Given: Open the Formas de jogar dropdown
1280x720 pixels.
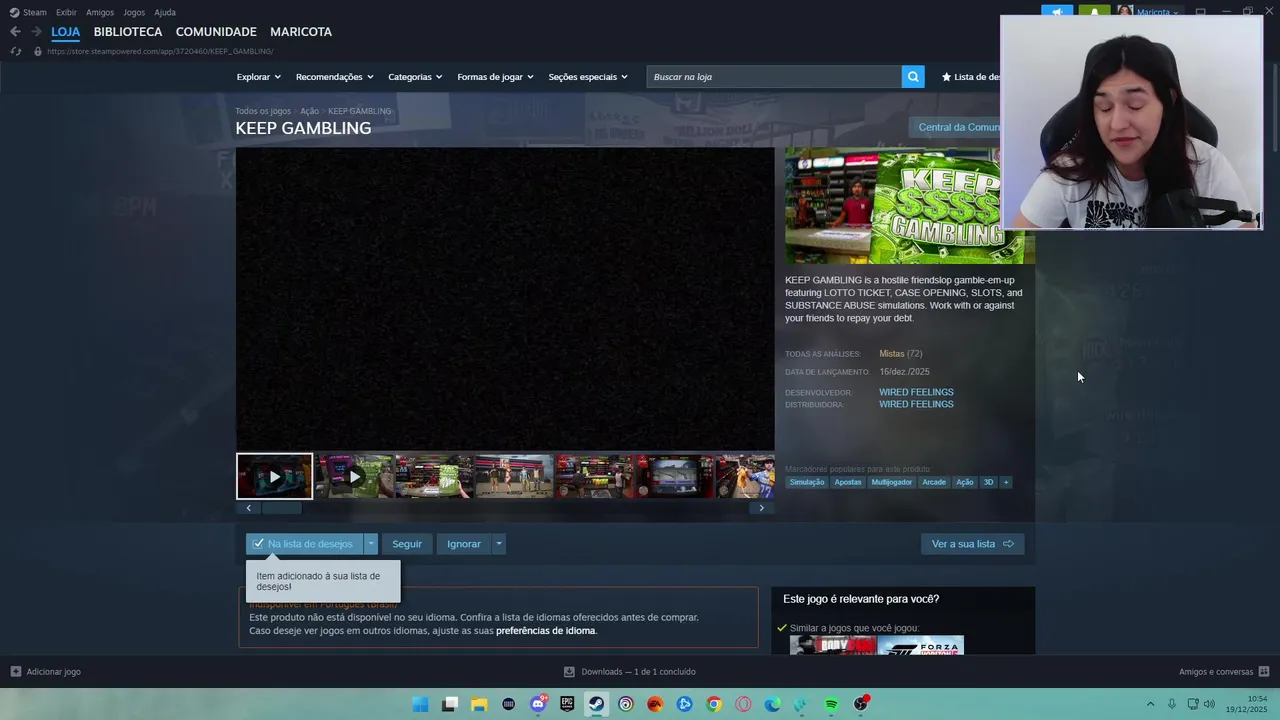Looking at the screenshot, I should click(495, 77).
